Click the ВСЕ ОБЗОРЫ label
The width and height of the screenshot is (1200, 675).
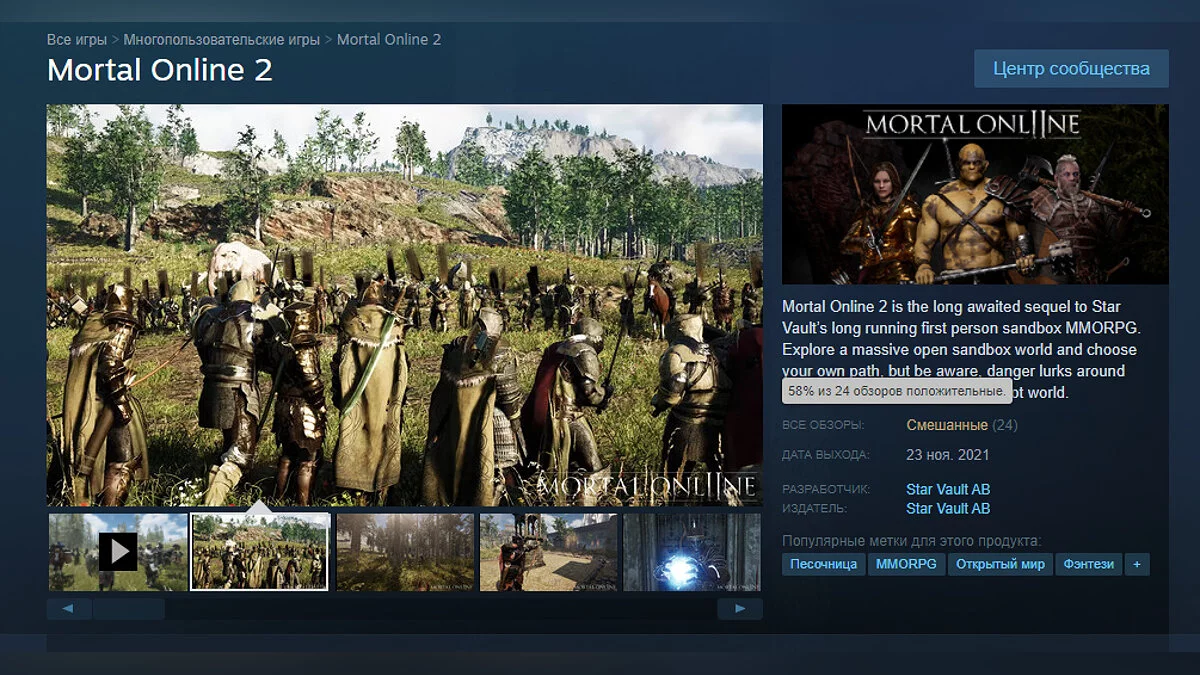(823, 425)
